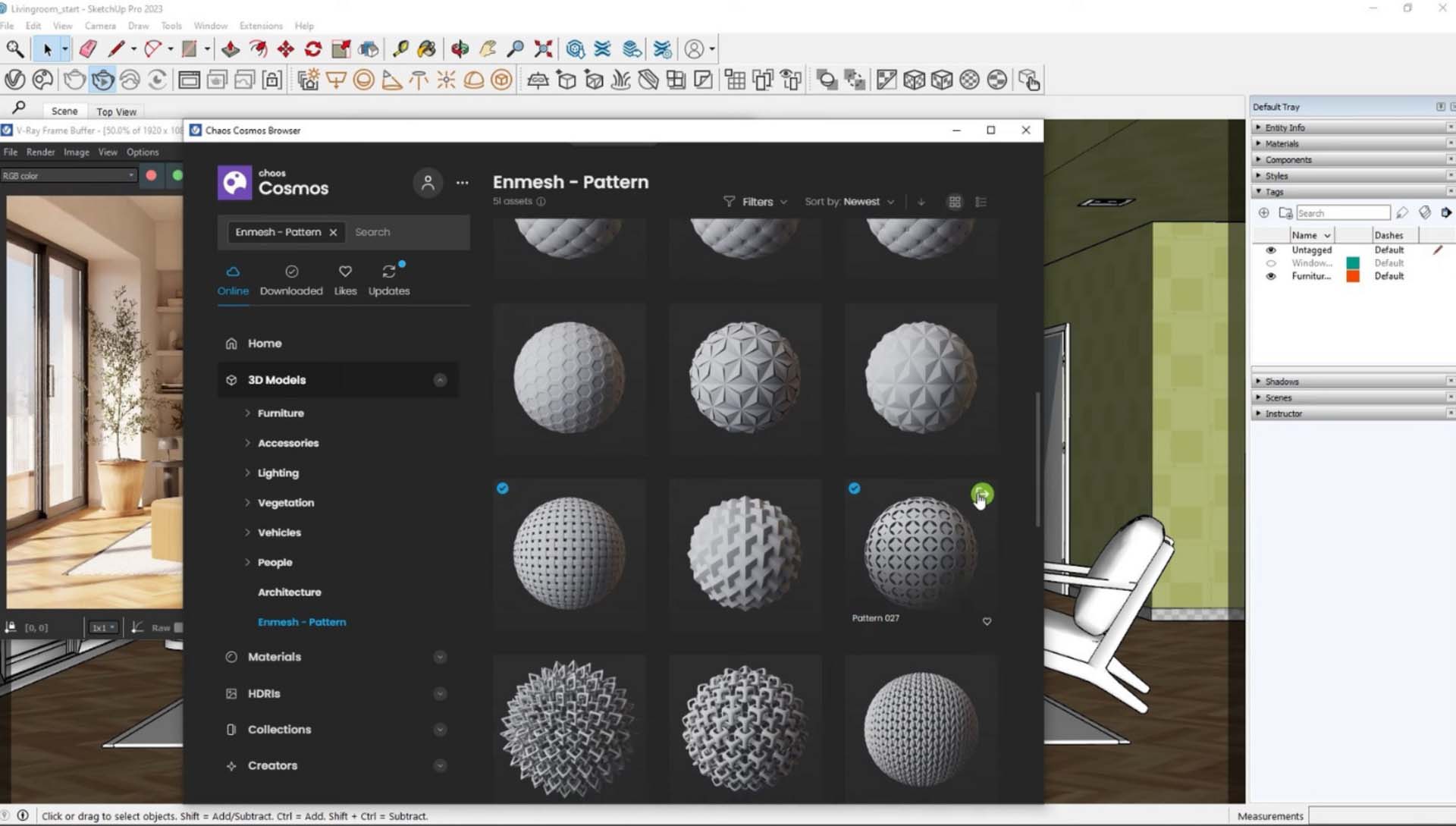The width and height of the screenshot is (1456, 826).
Task: Expand the Materials section in Cosmos
Action: [440, 657]
